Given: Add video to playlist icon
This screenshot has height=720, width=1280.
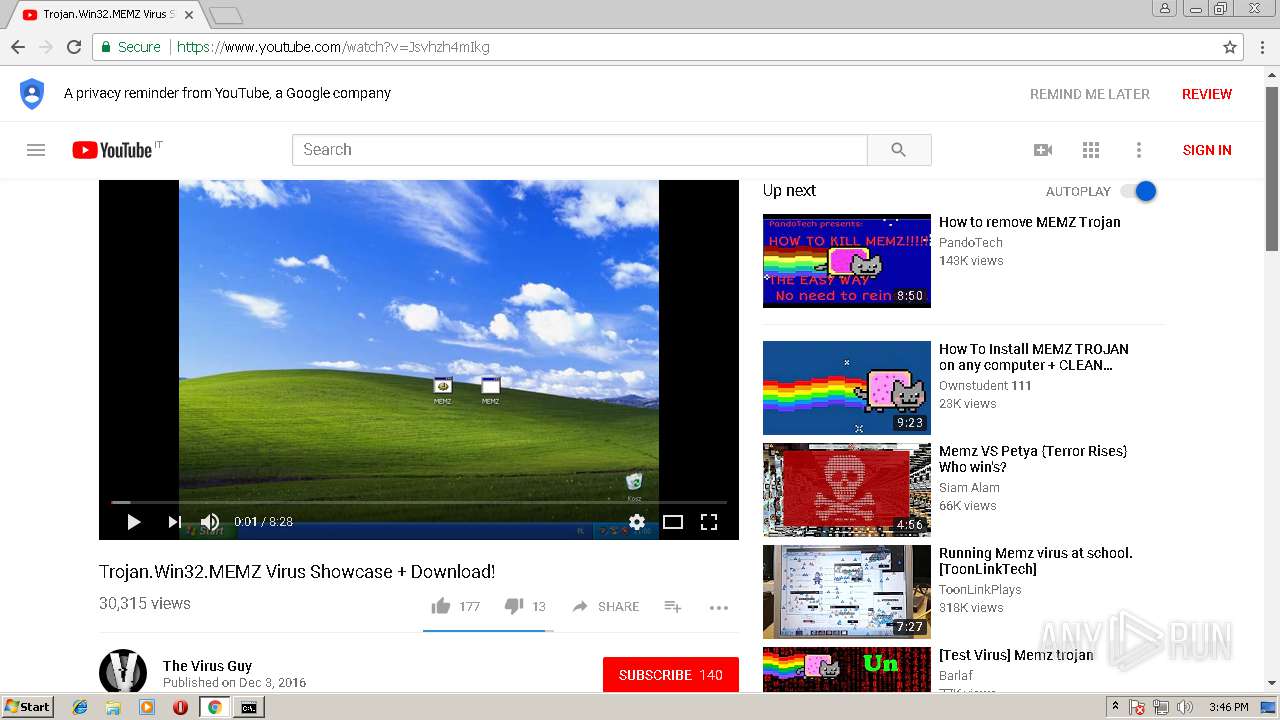Looking at the screenshot, I should (673, 606).
